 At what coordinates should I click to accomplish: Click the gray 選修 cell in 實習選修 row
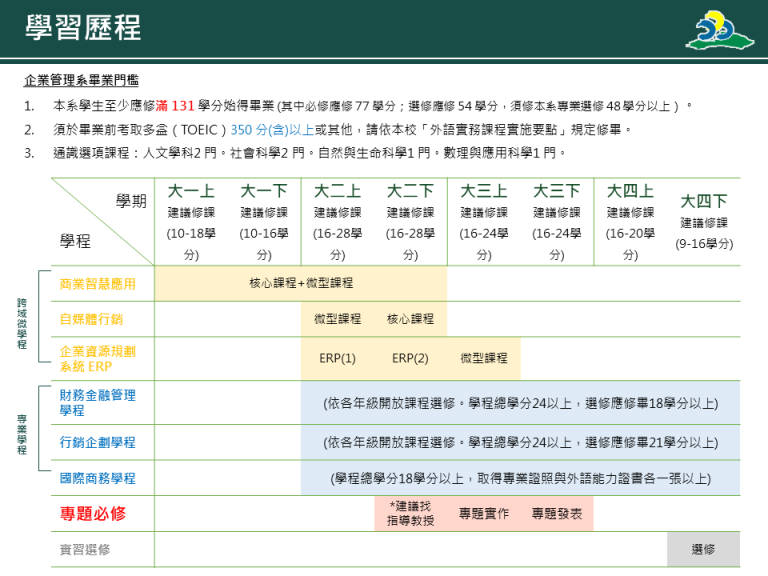point(703,549)
